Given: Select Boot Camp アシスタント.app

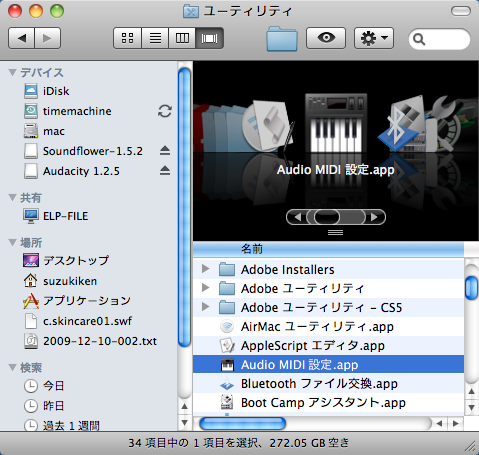Looking at the screenshot, I should click(x=328, y=403).
